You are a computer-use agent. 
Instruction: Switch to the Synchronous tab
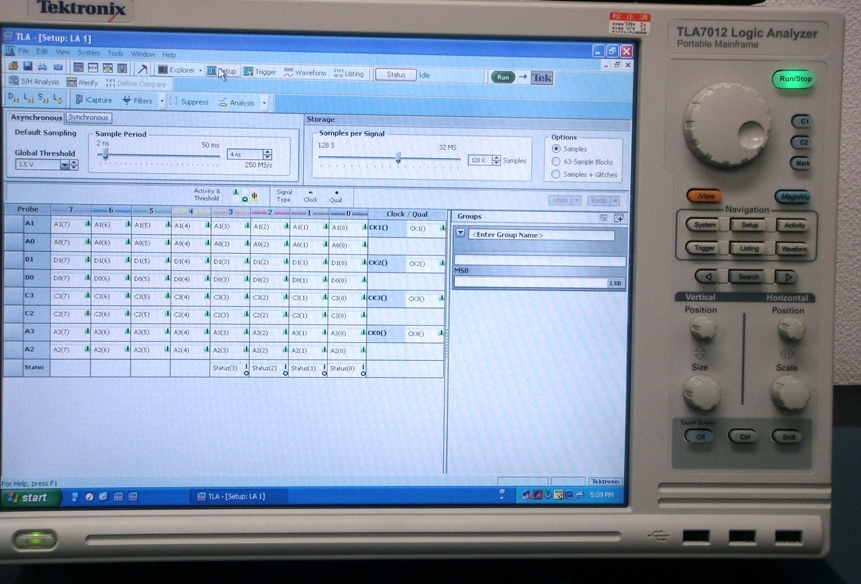coord(88,117)
